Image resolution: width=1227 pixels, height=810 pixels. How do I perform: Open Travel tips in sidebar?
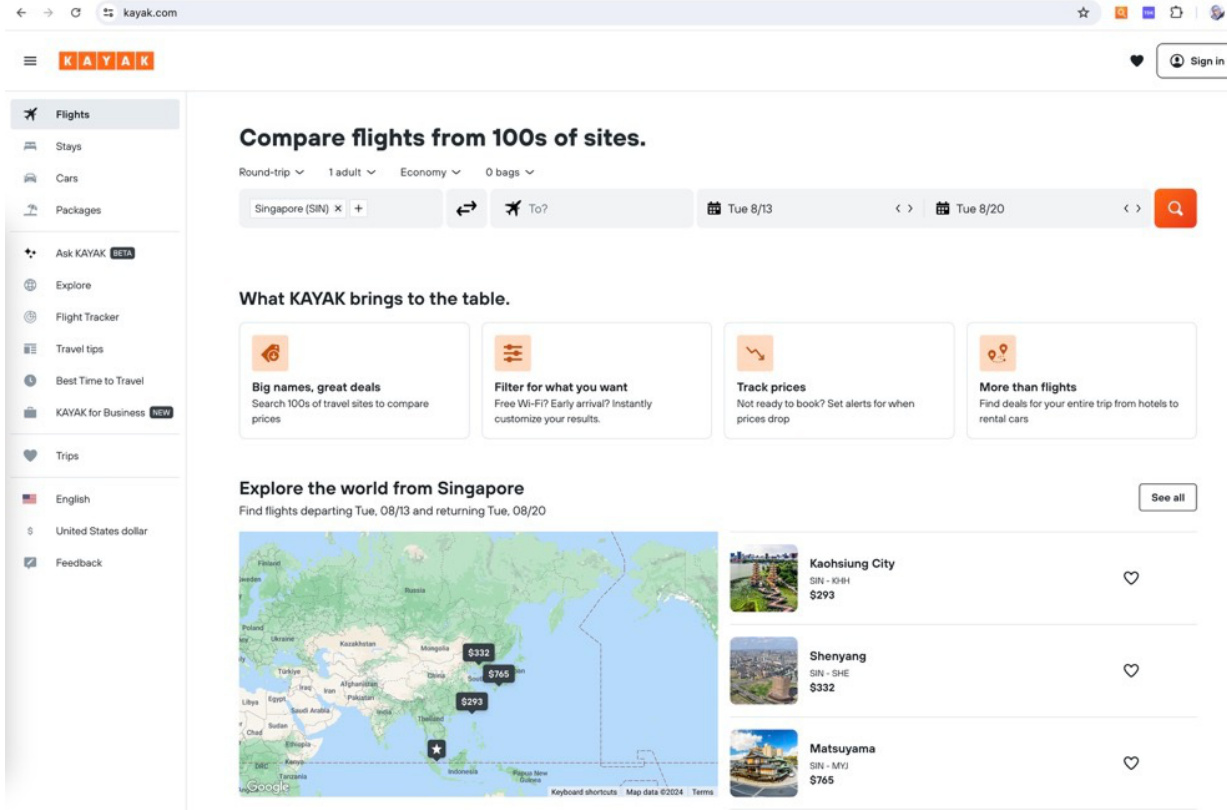(95, 349)
